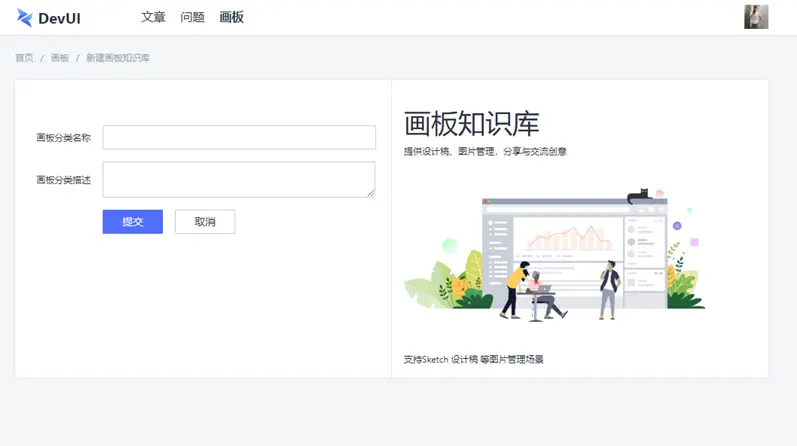Grab the textarea resize handle corner
Viewport: 797px width, 446px height.
click(371, 193)
